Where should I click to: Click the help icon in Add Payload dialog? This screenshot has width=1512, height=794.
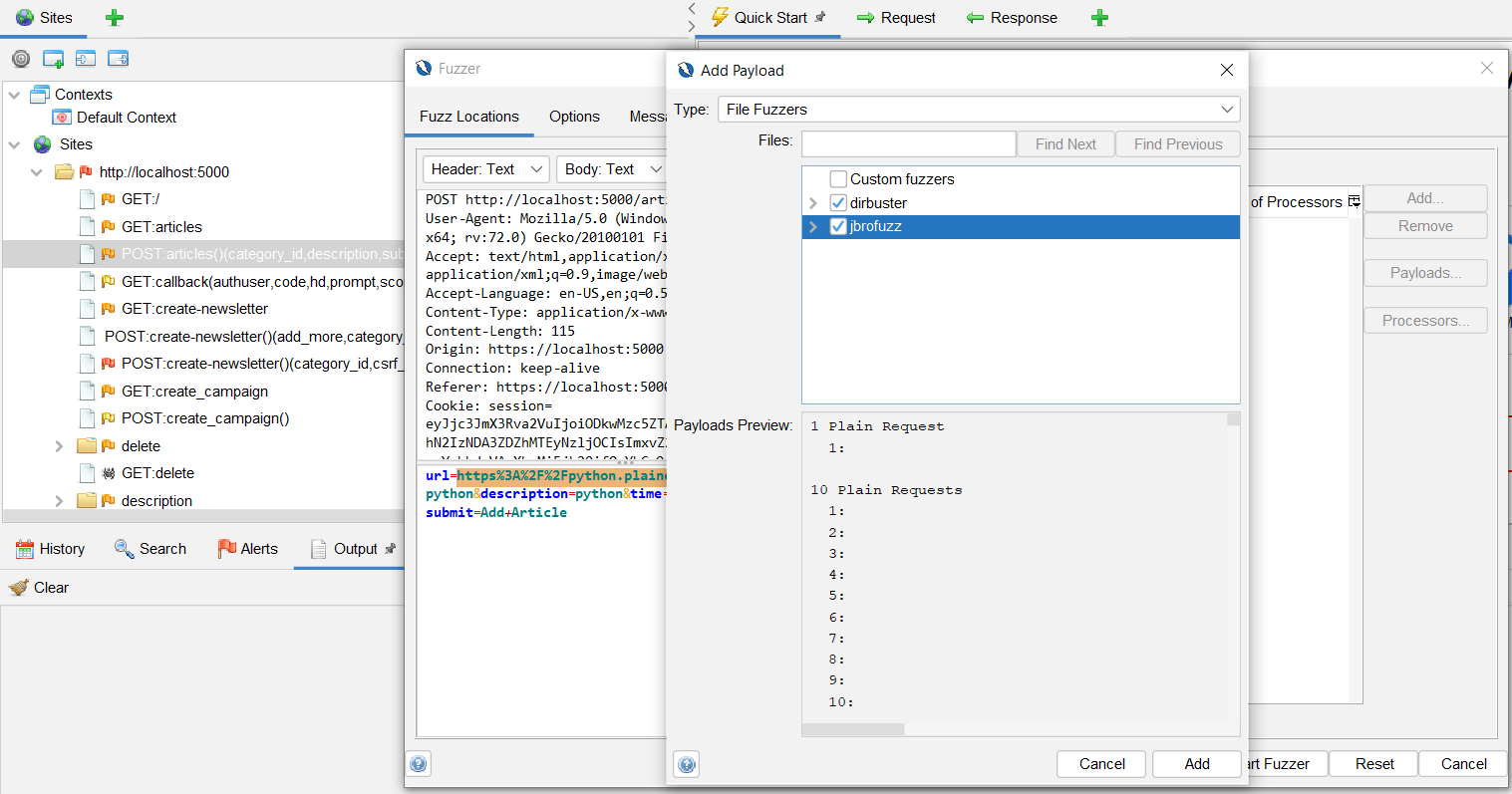pyautogui.click(x=688, y=764)
